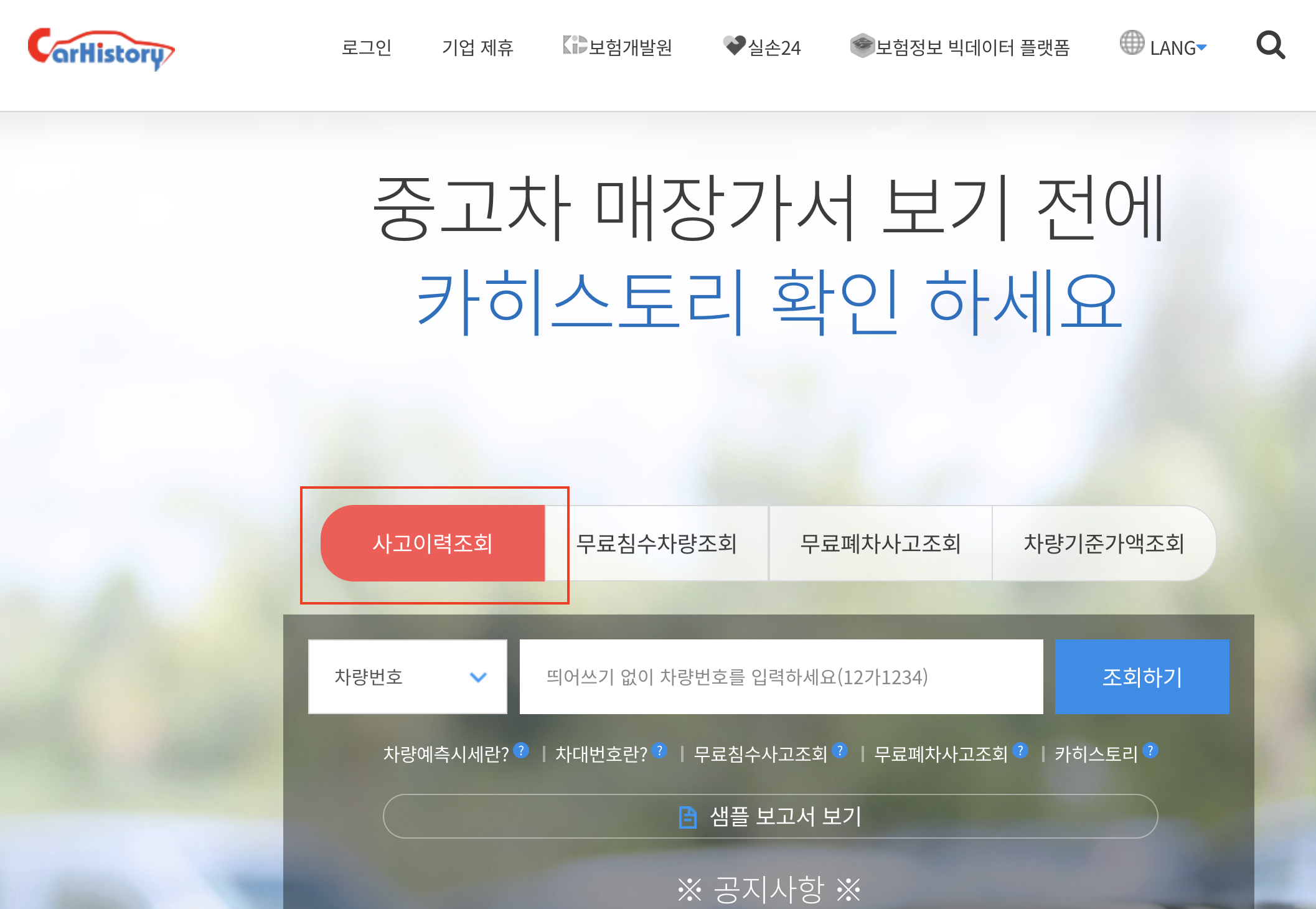This screenshot has height=909, width=1316.
Task: Click help icon beside 무료폐차사고조회 link
Action: [x=1020, y=750]
